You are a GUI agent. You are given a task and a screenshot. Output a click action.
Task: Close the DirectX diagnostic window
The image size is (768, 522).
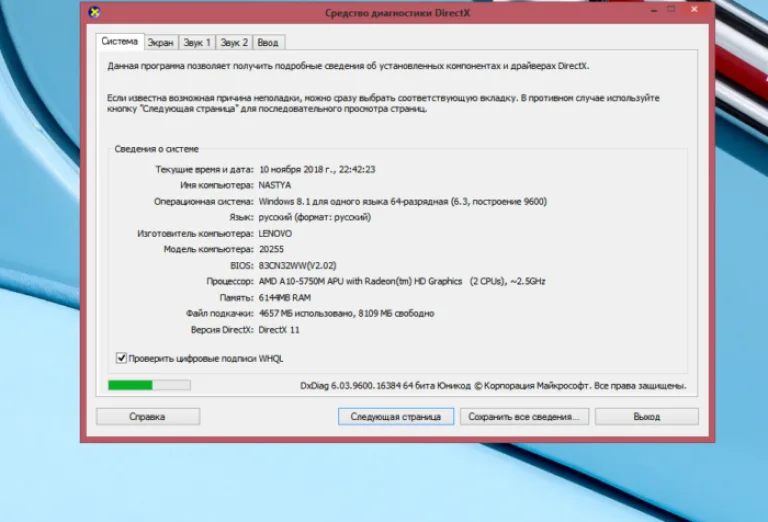pyautogui.click(x=695, y=9)
